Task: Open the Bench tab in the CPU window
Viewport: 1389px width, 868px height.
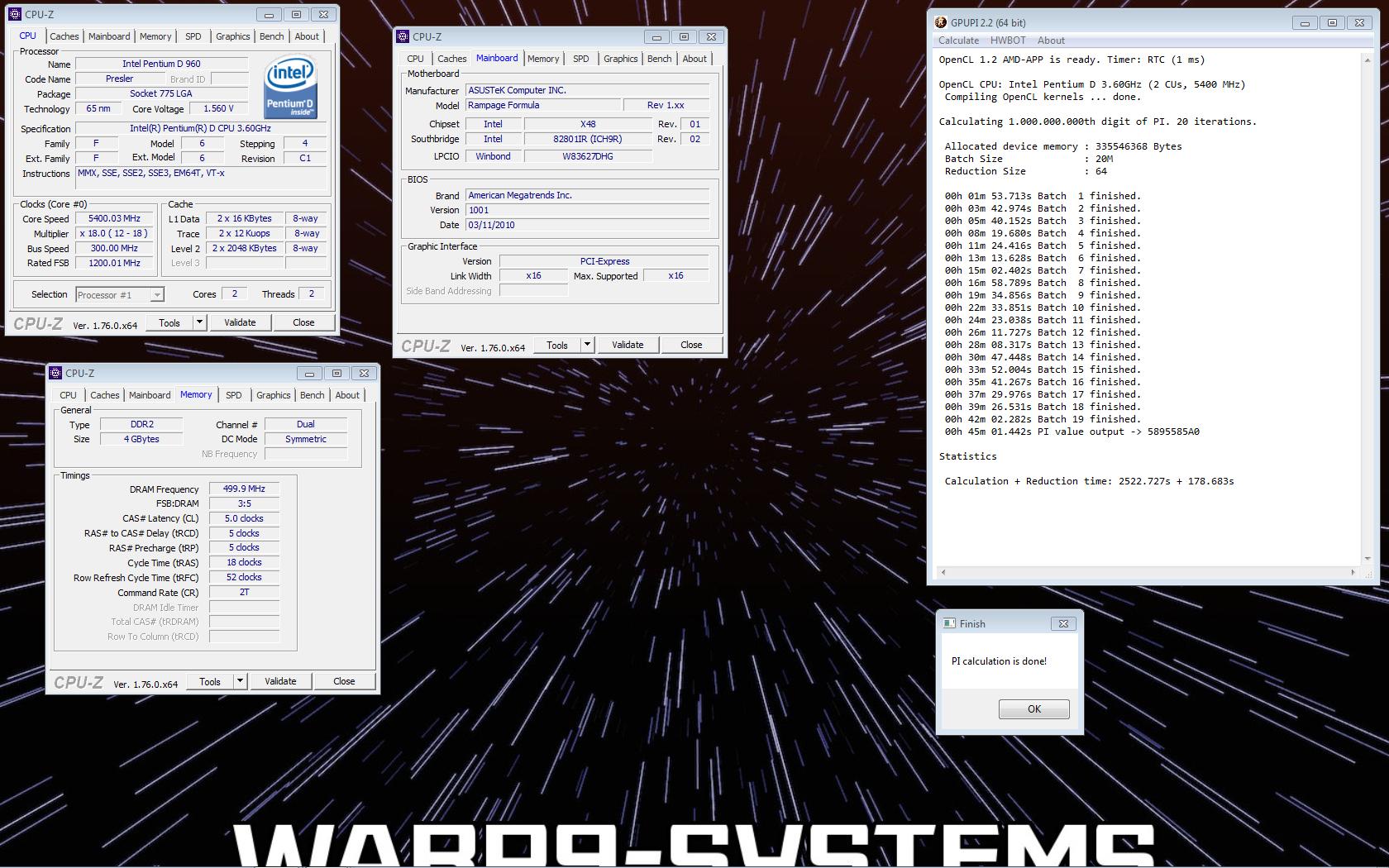Action: coord(272,36)
